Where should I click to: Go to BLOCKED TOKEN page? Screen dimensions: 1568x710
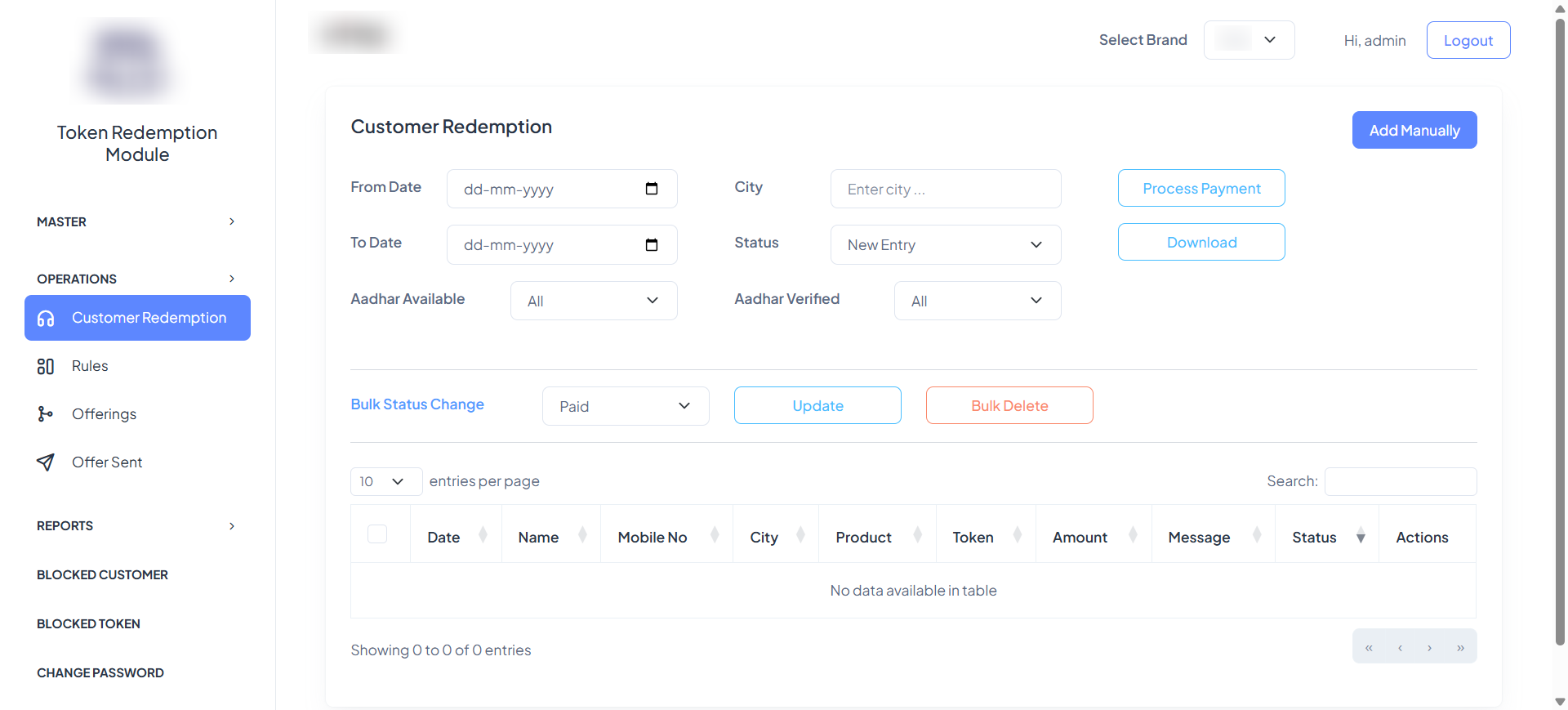tap(88, 624)
